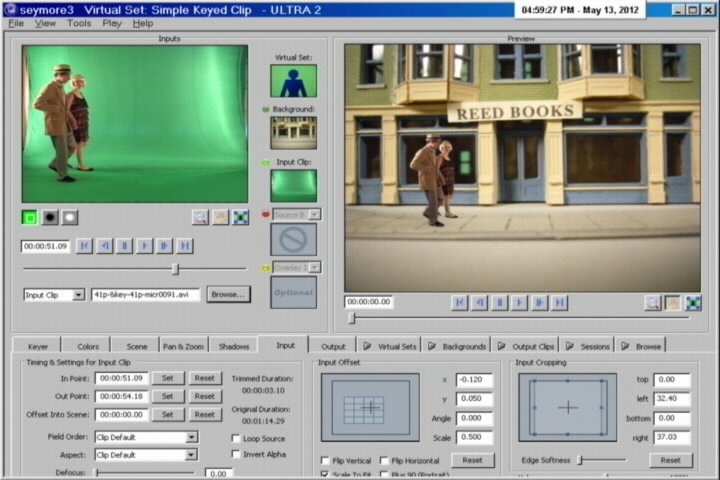
Task: Click the Preview timeline slider handle
Action: tap(352, 317)
